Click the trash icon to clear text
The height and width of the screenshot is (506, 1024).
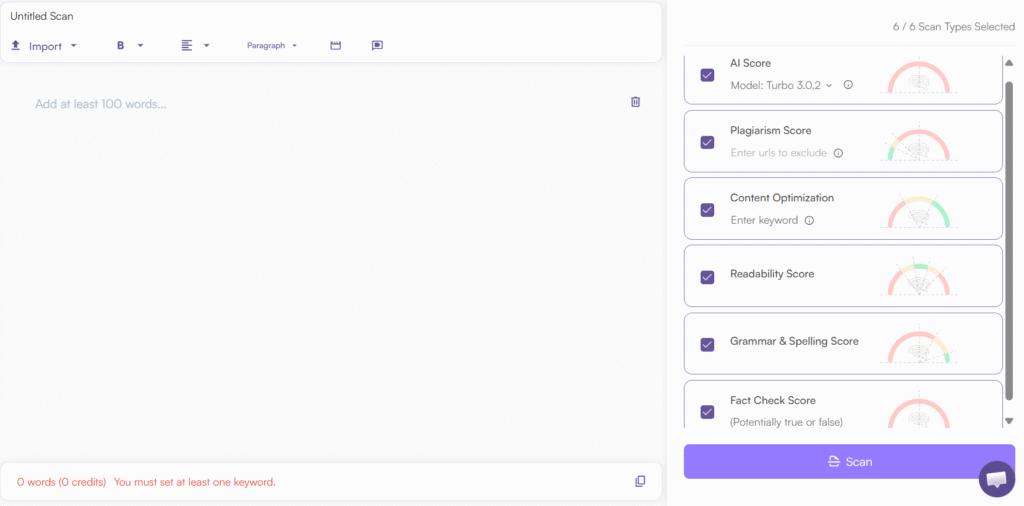[635, 102]
